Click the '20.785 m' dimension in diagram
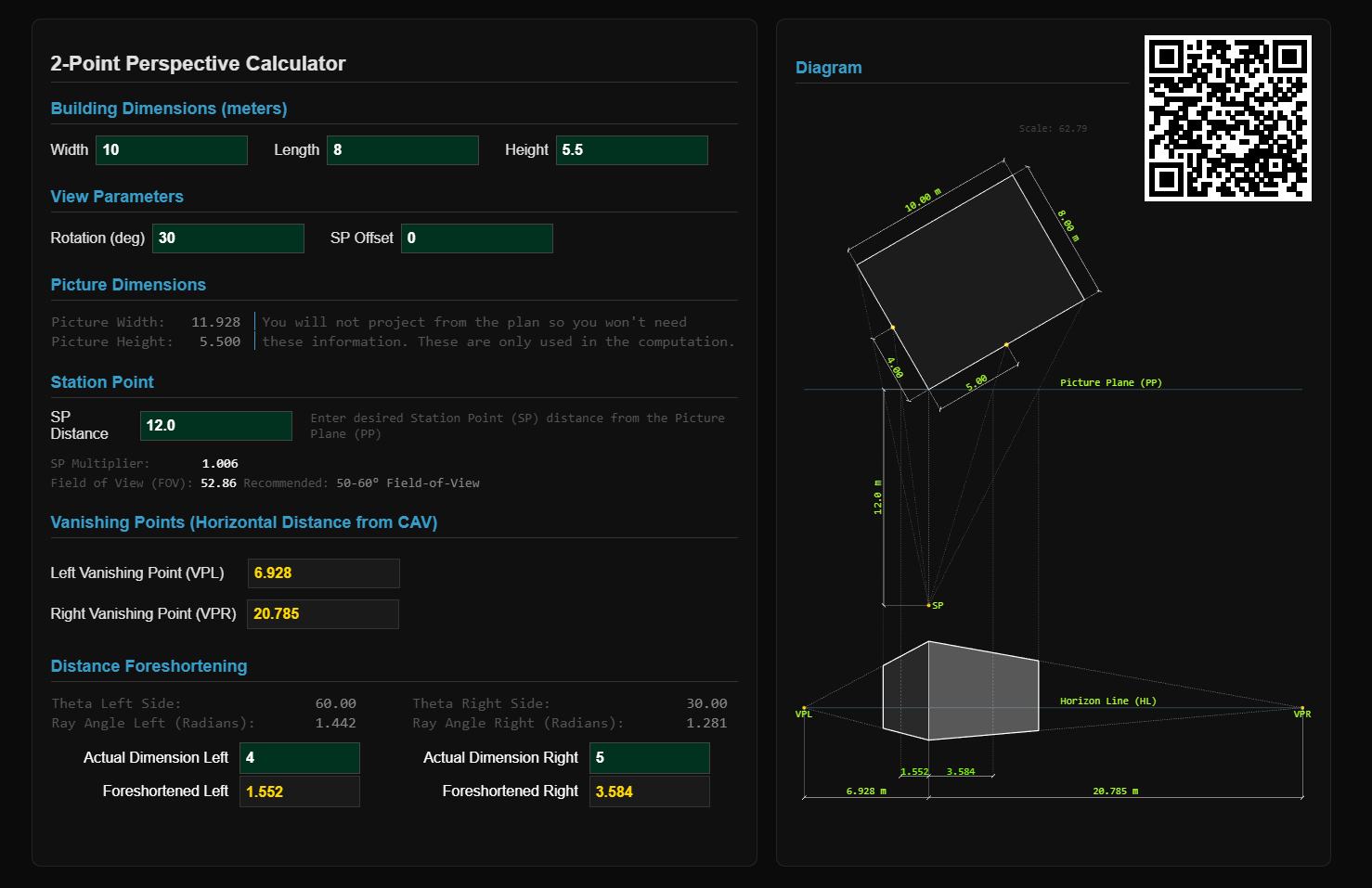Screen dimensions: 1372x888 click(x=1116, y=791)
